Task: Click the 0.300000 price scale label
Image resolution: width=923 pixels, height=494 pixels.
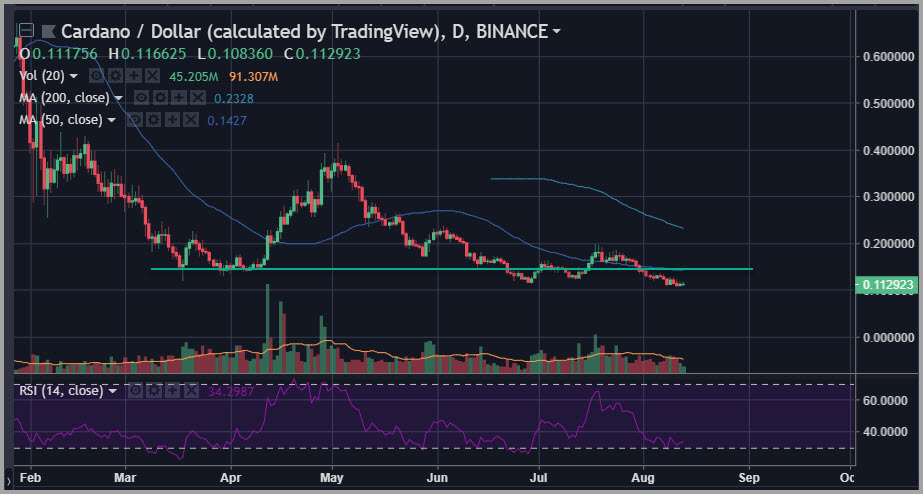Action: 888,197
